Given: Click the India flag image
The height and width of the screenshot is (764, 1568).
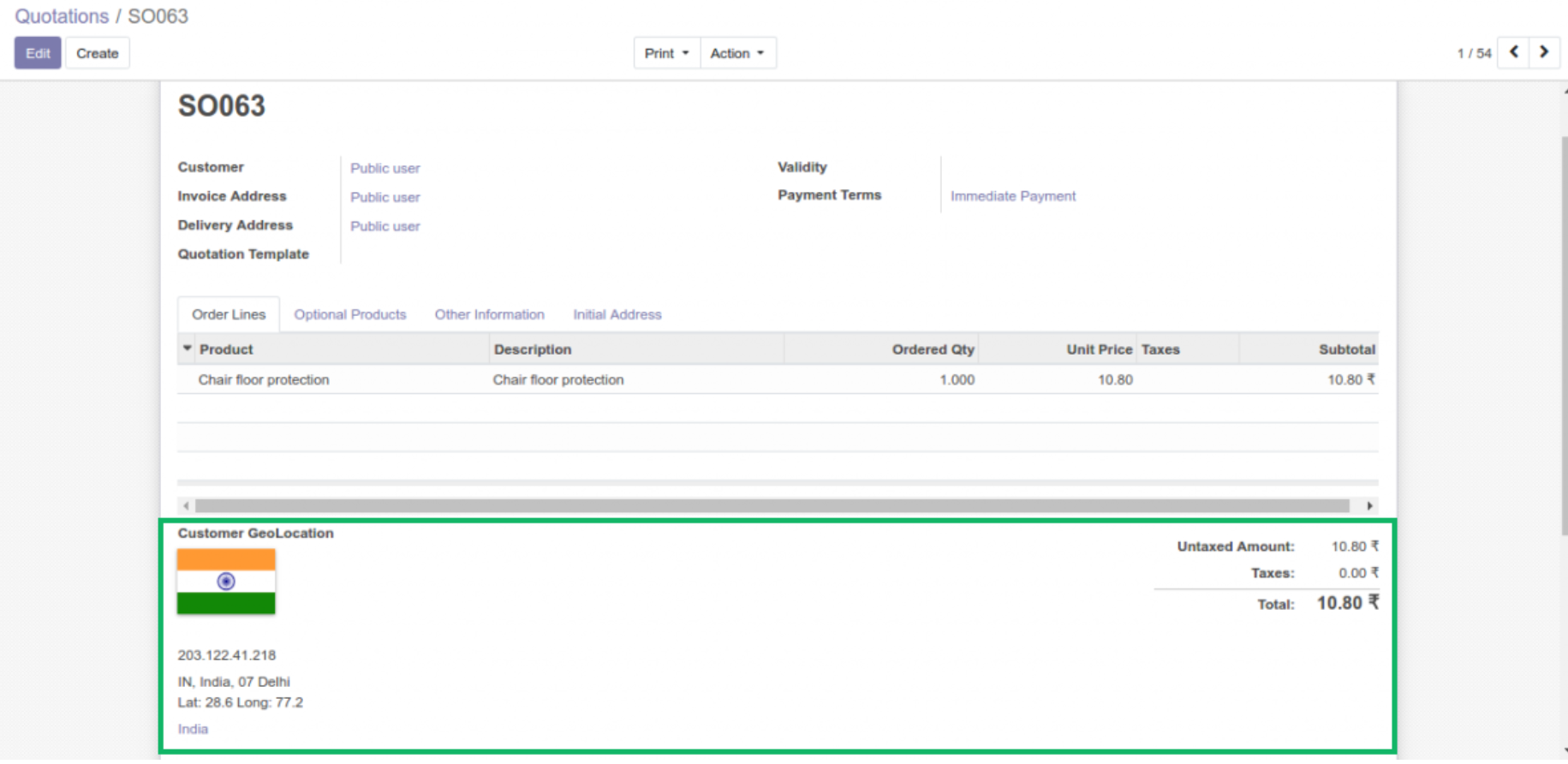Looking at the screenshot, I should [226, 582].
